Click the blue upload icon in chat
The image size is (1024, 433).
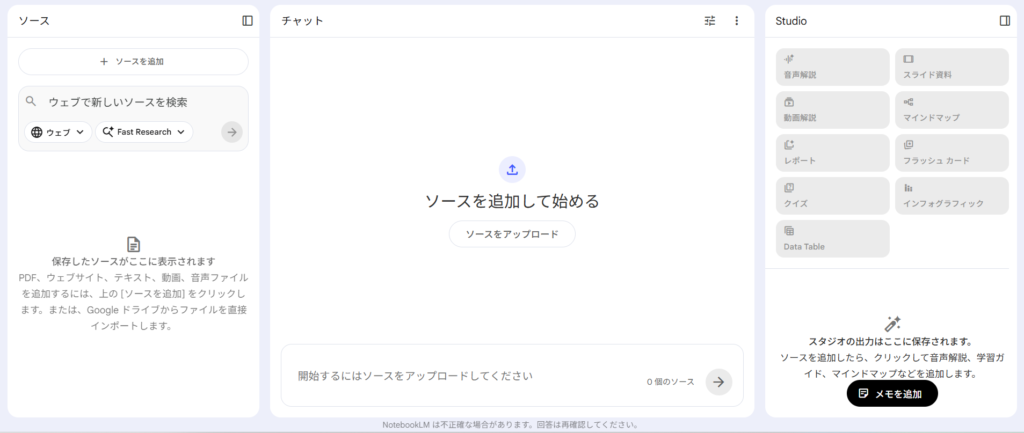click(512, 170)
